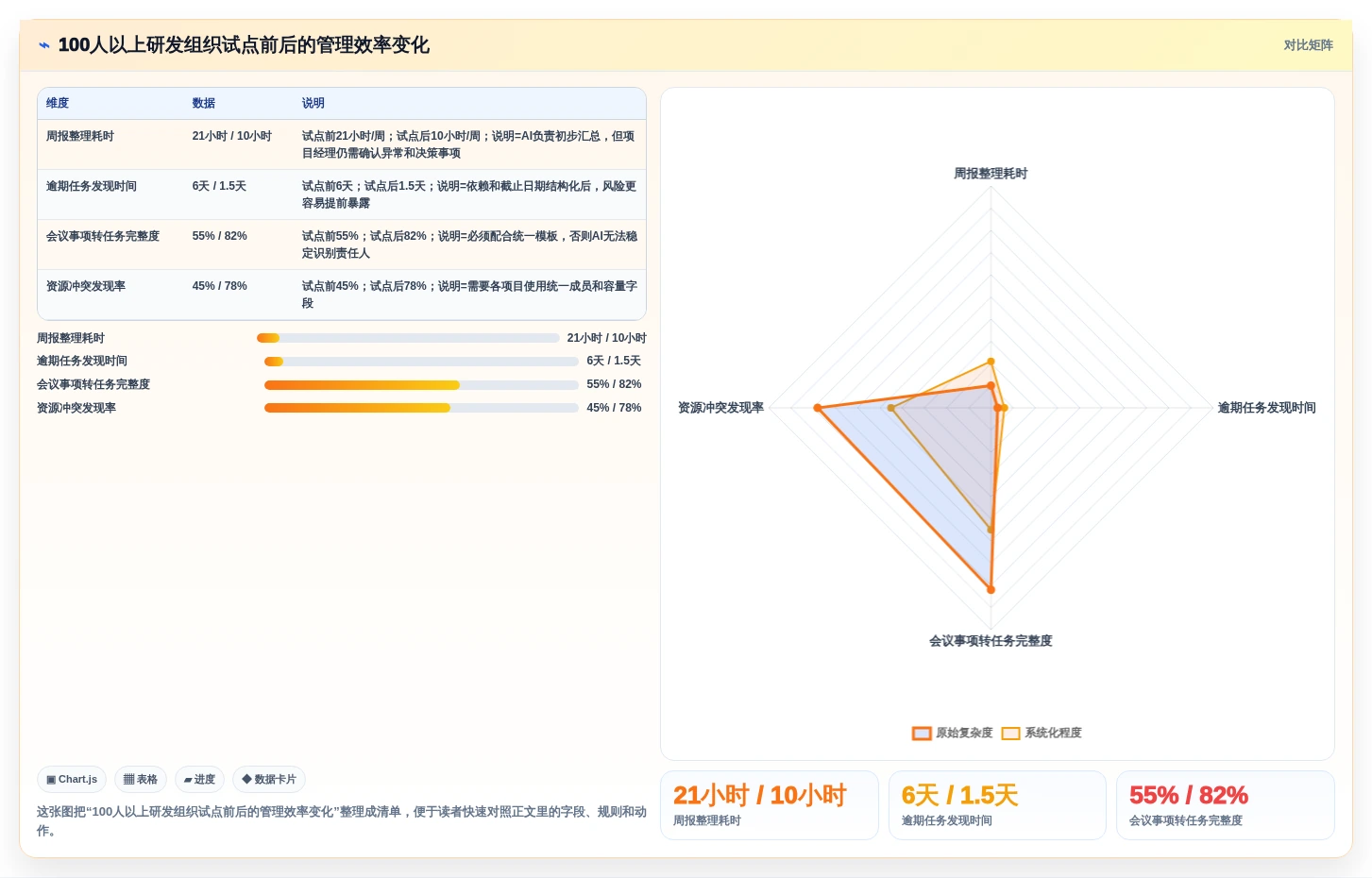Click progress row label 资源冲突发现率
This screenshot has width=1372, height=878.
pos(76,408)
